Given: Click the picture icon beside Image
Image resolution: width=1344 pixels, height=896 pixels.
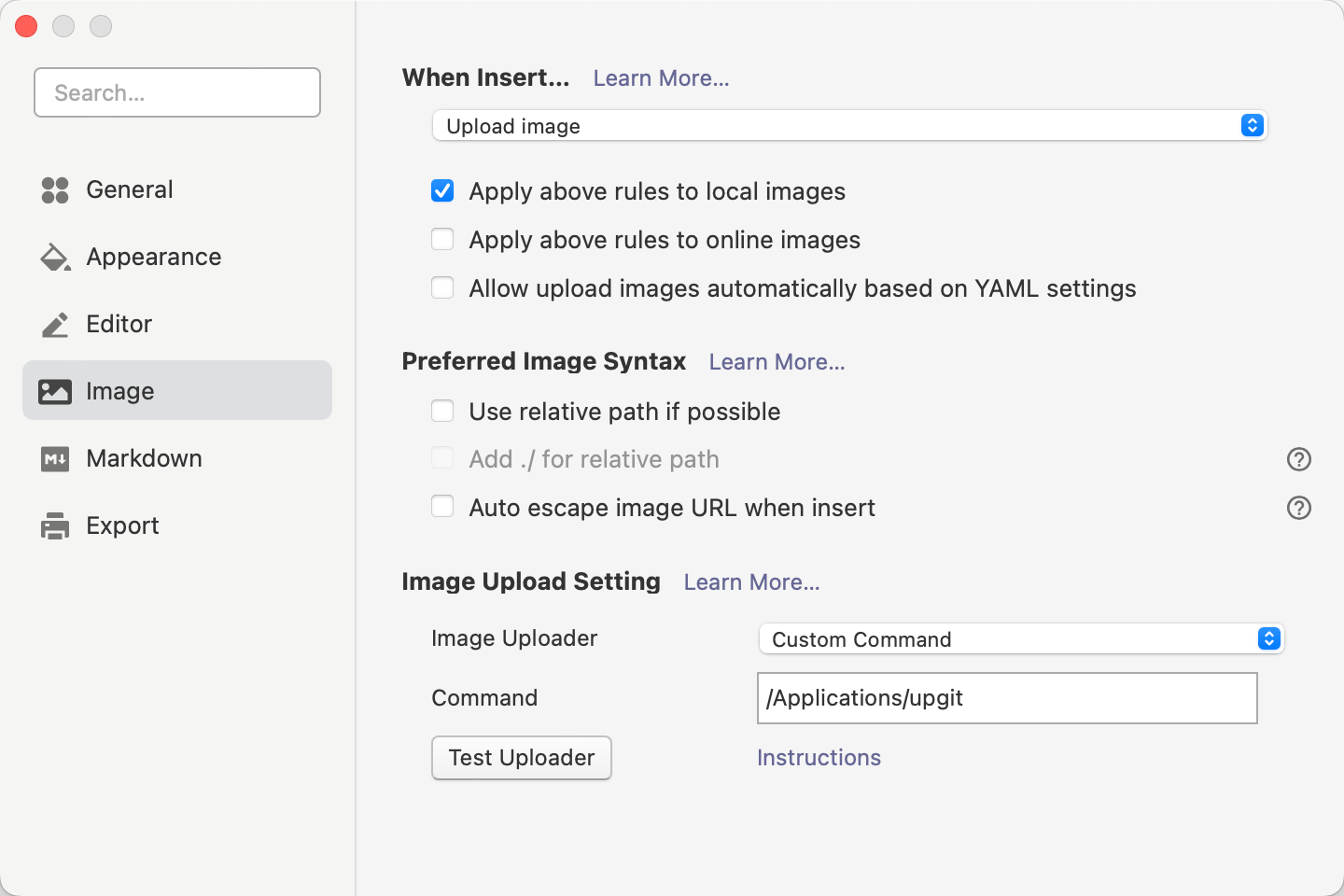Looking at the screenshot, I should [x=54, y=391].
